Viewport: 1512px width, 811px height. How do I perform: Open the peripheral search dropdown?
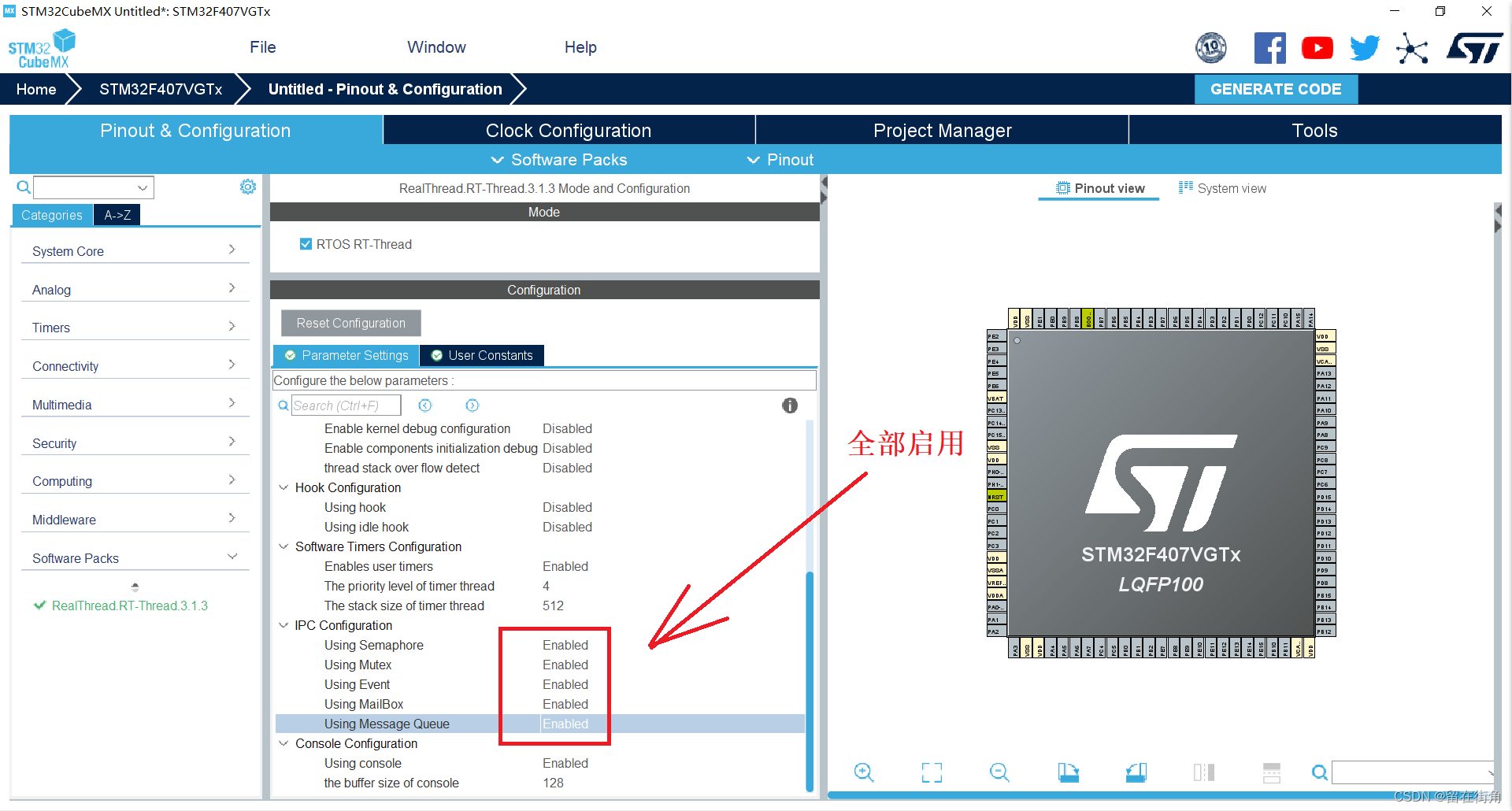coord(143,187)
